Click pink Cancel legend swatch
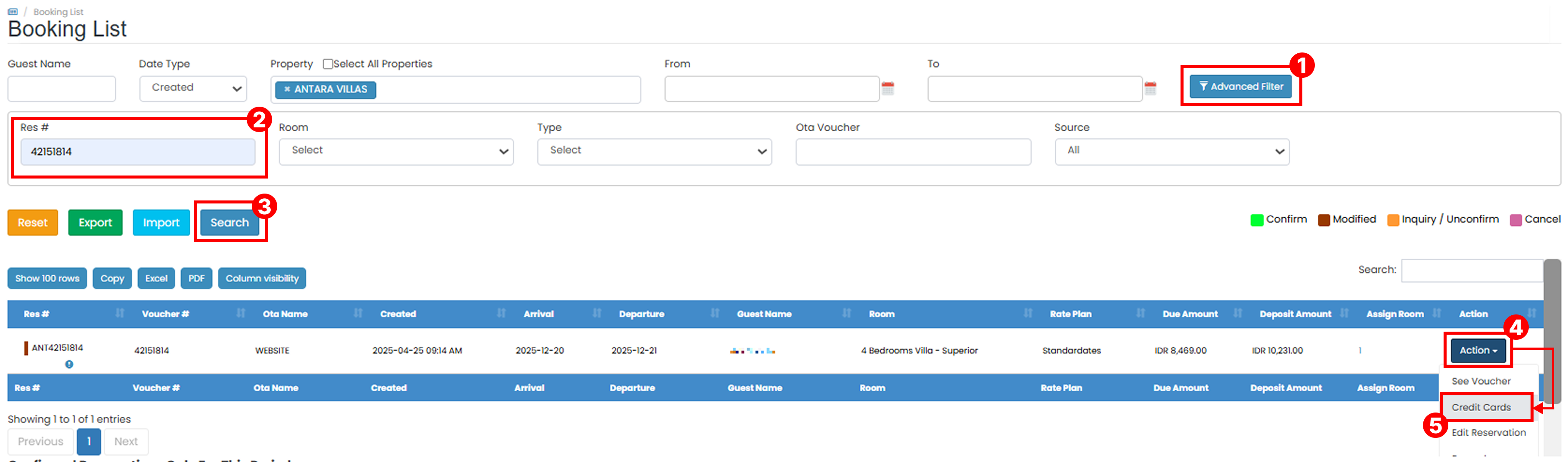Viewport: 1568px width, 462px height. (1515, 220)
